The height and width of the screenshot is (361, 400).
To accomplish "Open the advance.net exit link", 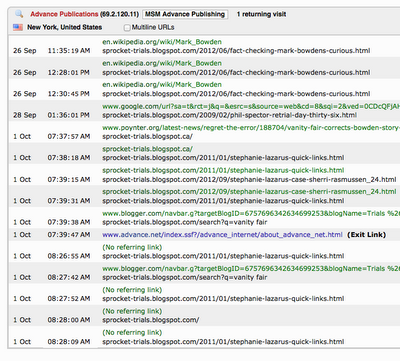I will point(222,235).
